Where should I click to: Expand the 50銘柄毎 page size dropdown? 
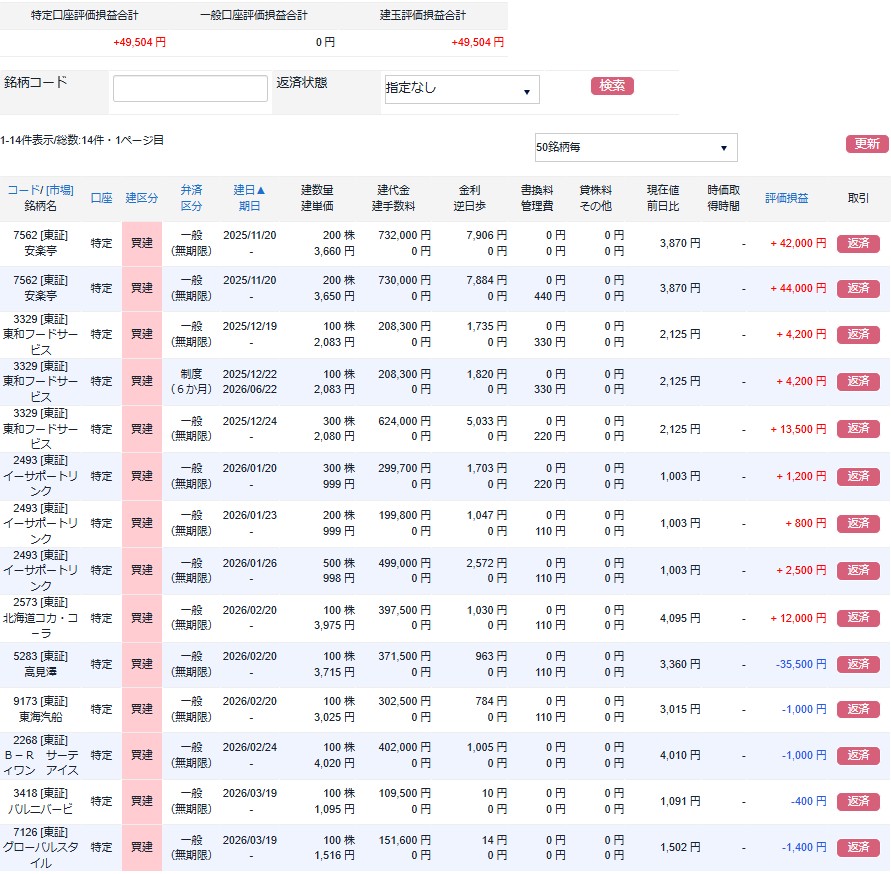(635, 148)
